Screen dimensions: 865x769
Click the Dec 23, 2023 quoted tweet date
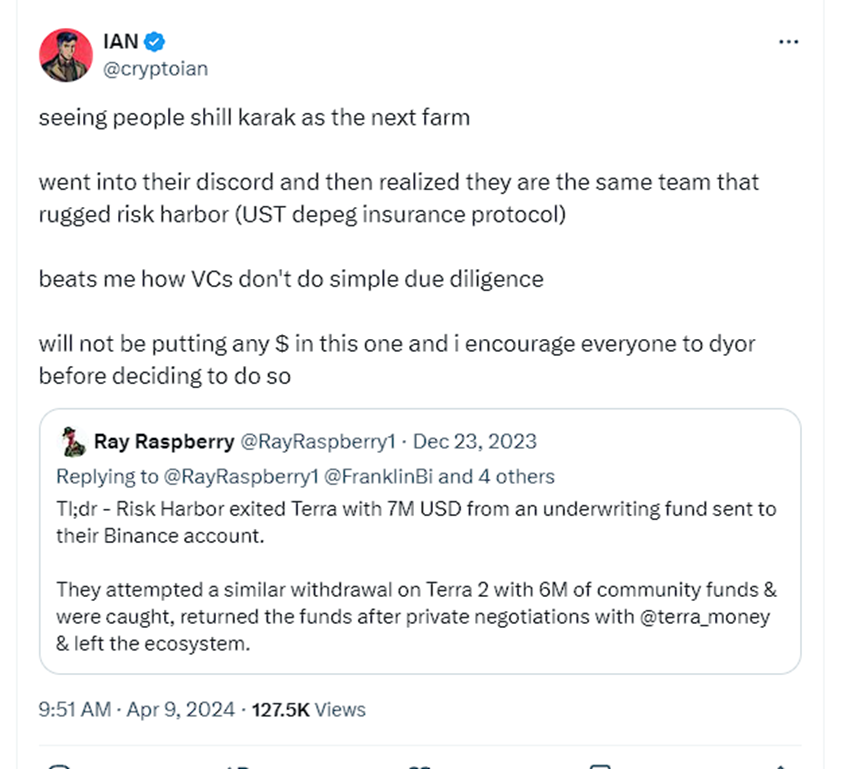tap(474, 441)
